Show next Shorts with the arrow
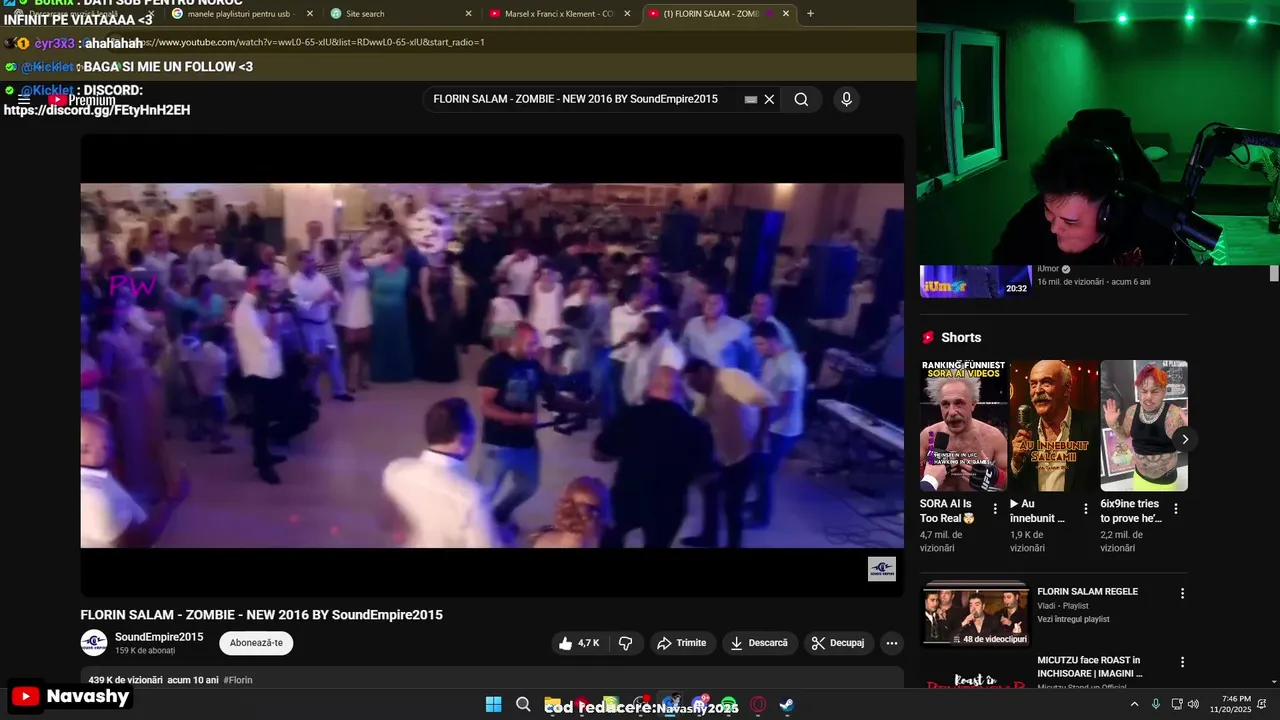 click(1185, 439)
